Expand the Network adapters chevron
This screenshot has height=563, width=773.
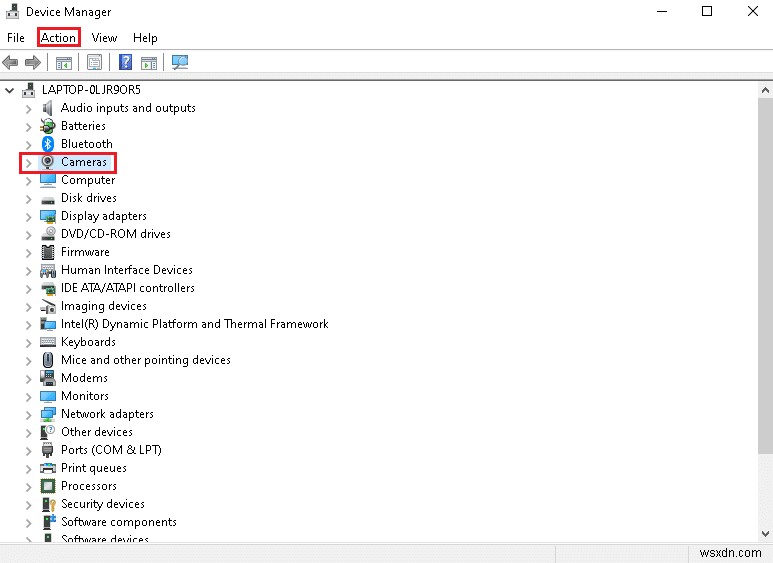click(28, 415)
